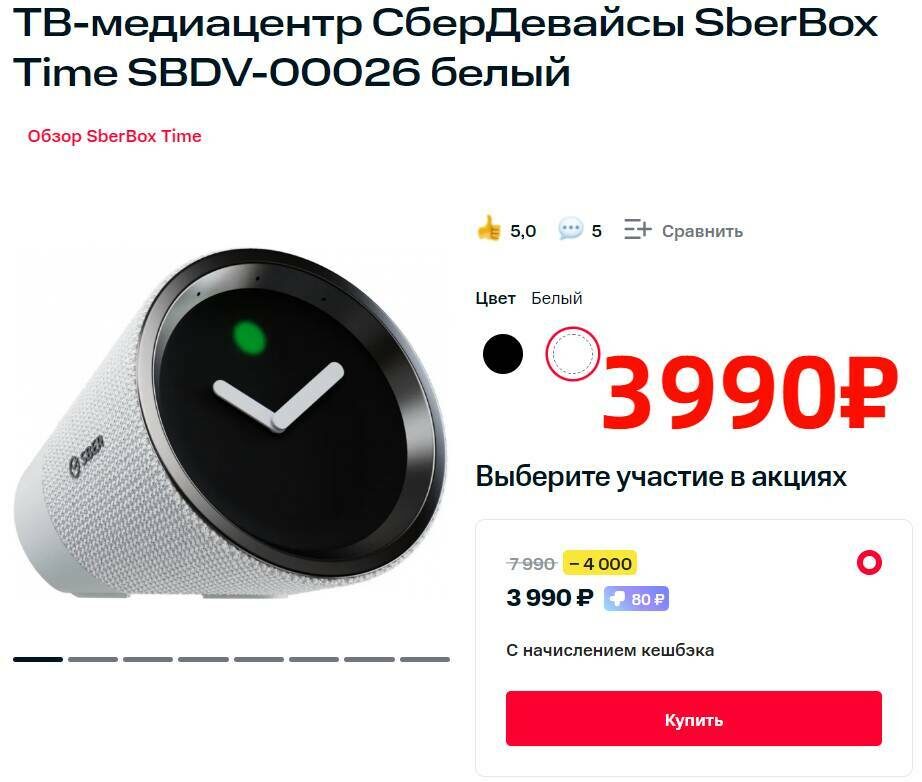Open the Обзор SberBox Time link
Image resolution: width=922 pixels, height=782 pixels.
[x=115, y=136]
